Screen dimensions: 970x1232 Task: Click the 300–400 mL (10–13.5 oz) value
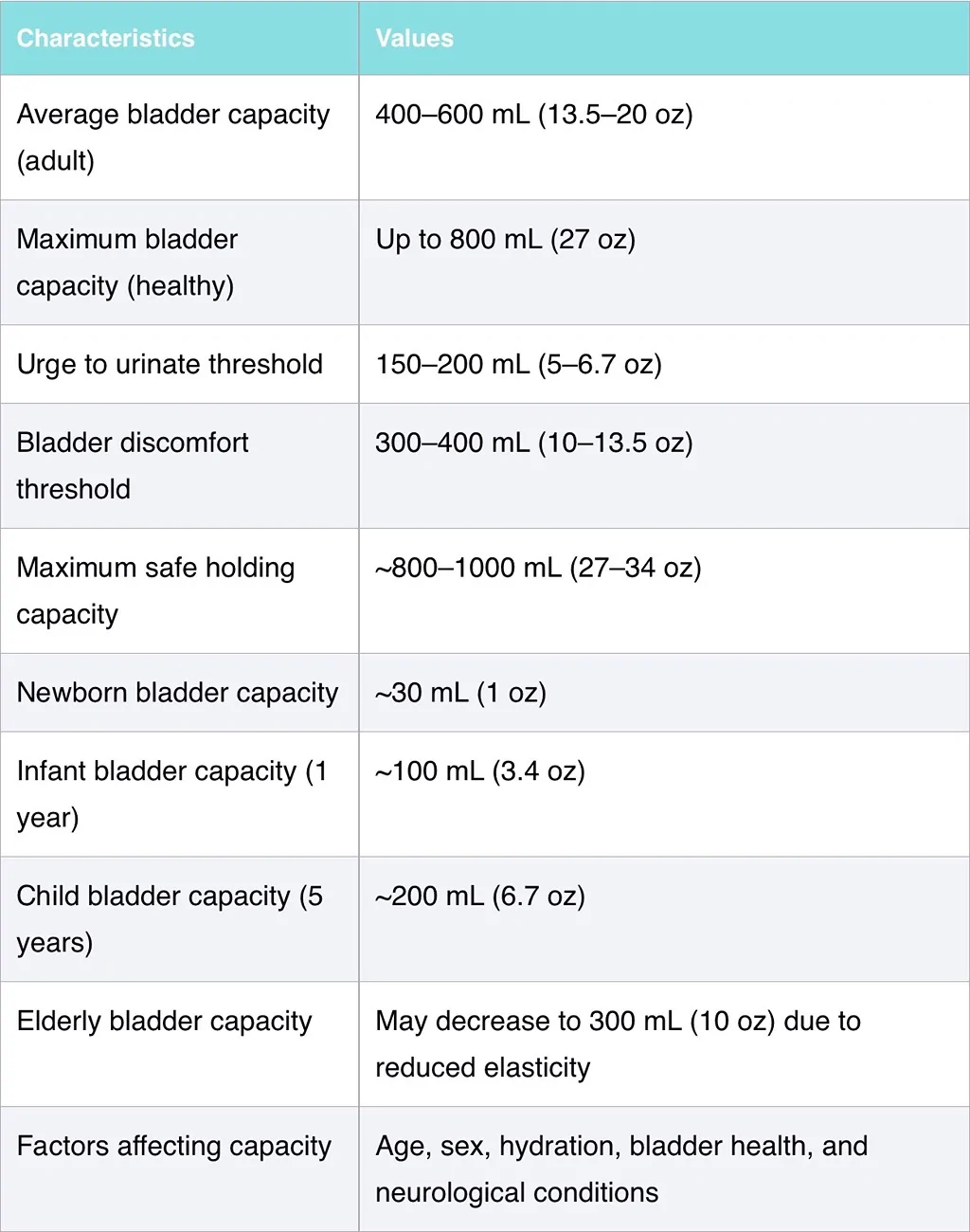point(534,443)
